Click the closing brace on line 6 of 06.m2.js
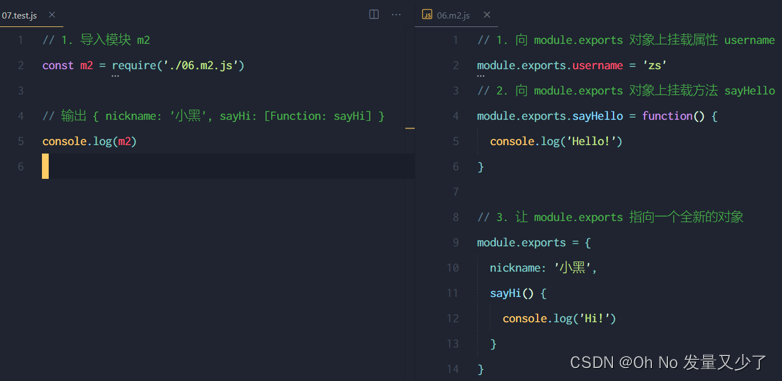This screenshot has width=782, height=381. [x=481, y=167]
